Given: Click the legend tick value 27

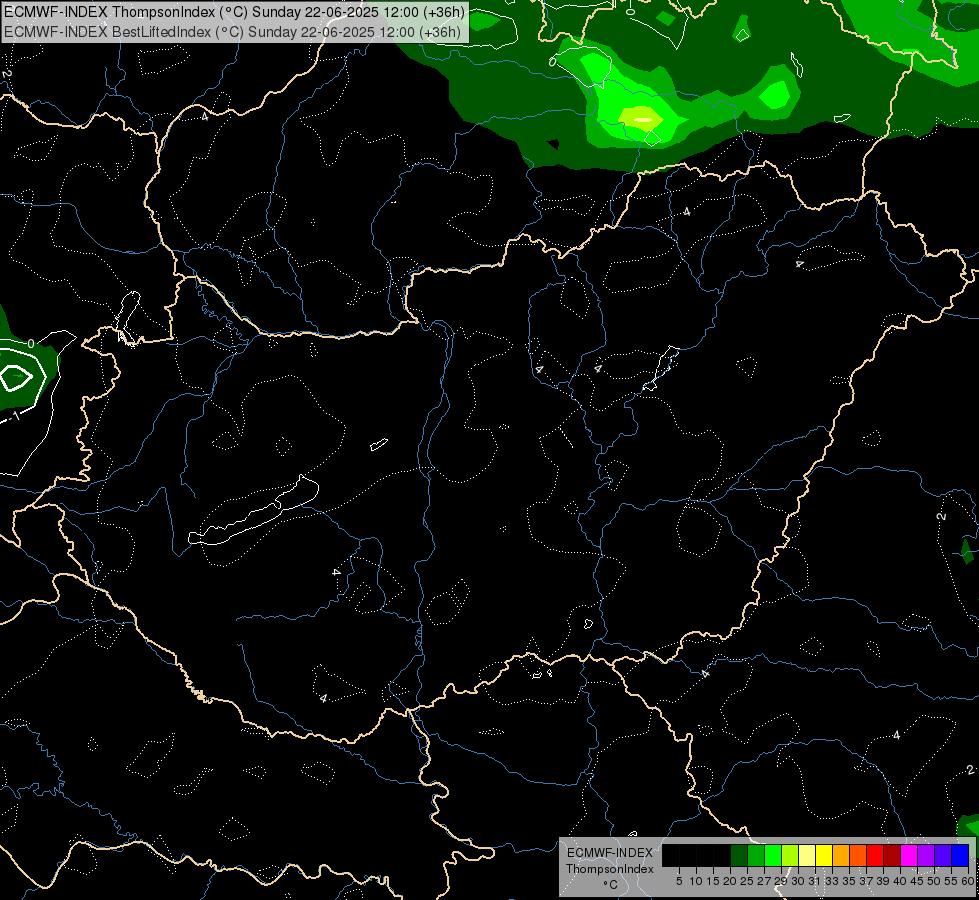Looking at the screenshot, I should point(764,881).
